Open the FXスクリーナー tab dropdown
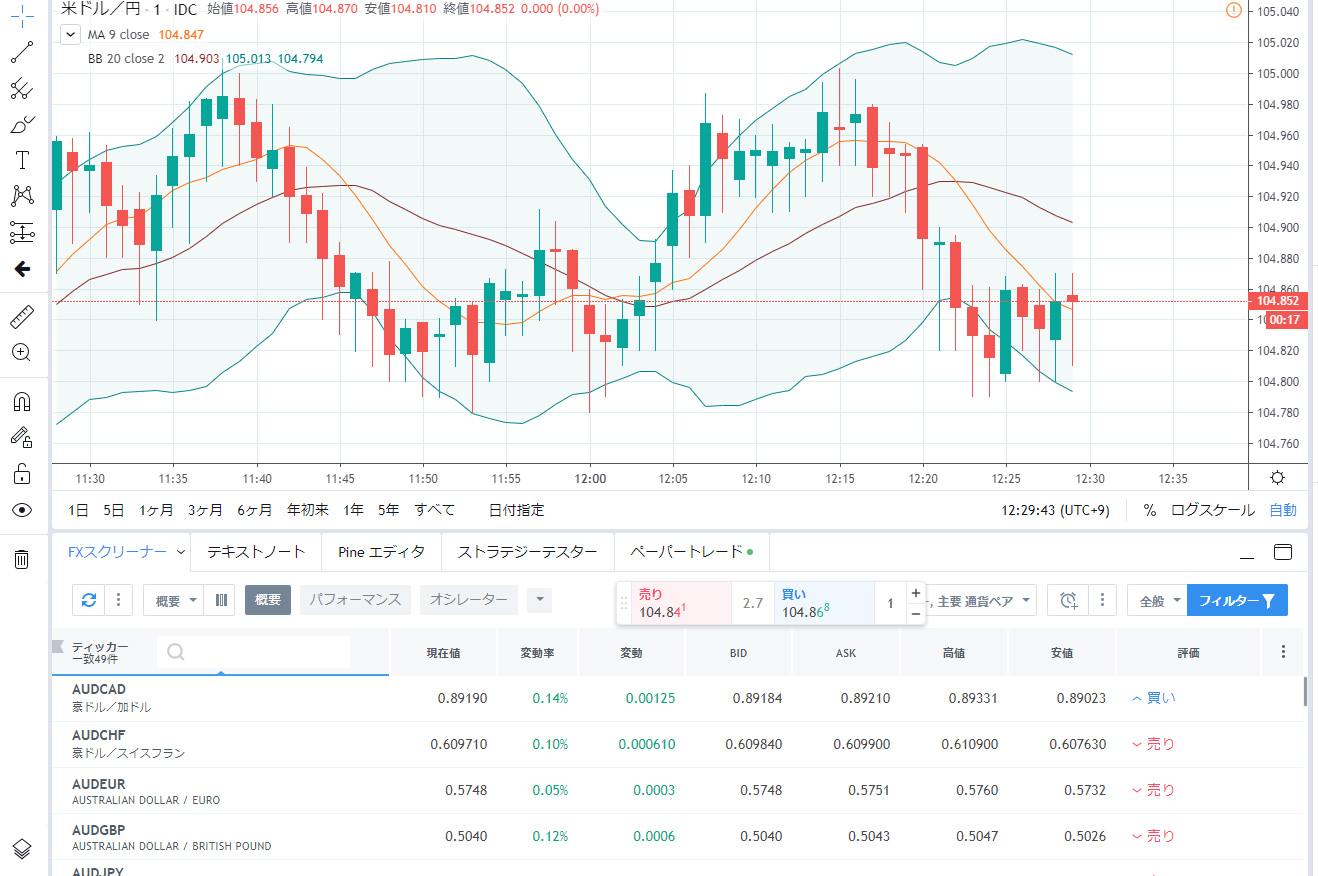The image size is (1318, 876). coord(181,551)
